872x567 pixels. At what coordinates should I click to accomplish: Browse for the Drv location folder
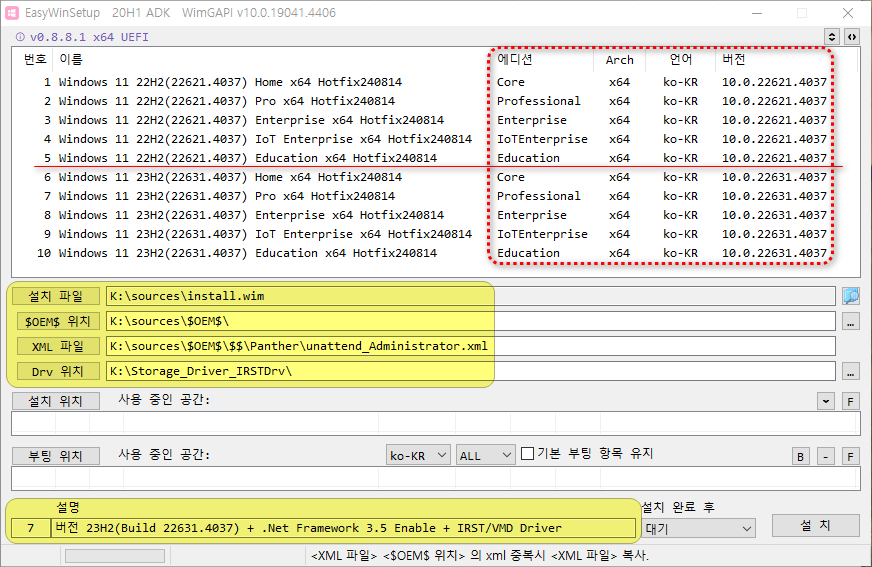(850, 371)
